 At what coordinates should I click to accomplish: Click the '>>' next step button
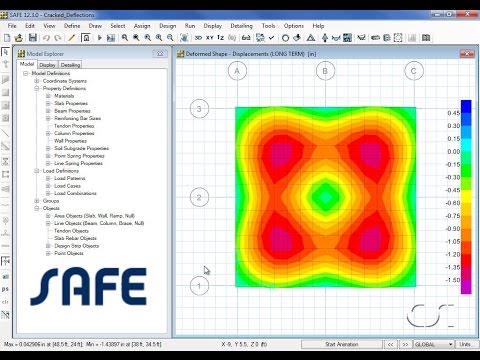click(x=405, y=344)
